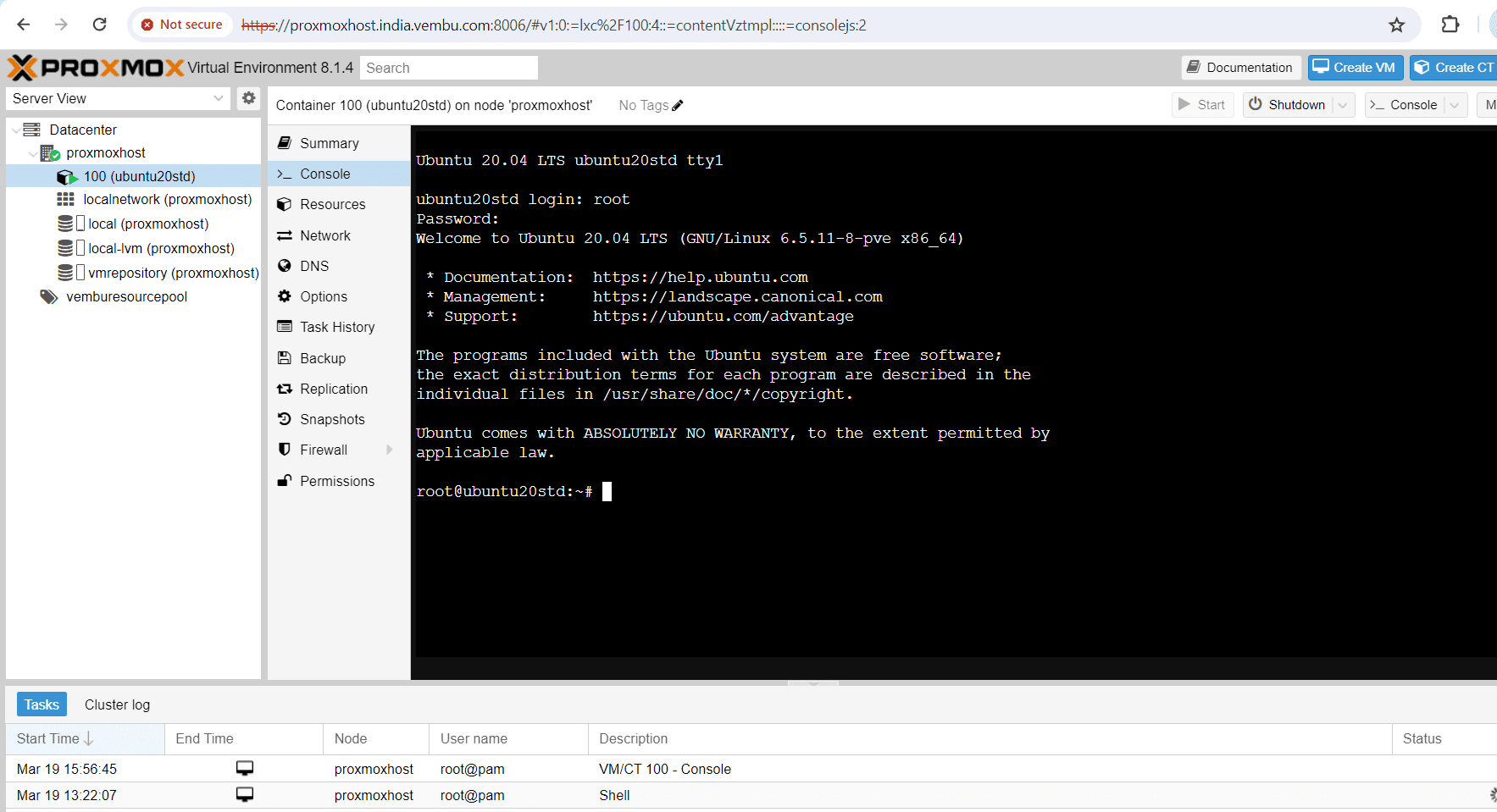1497x812 pixels.
Task: Open the Console dropdown arrow
Action: click(x=1455, y=105)
